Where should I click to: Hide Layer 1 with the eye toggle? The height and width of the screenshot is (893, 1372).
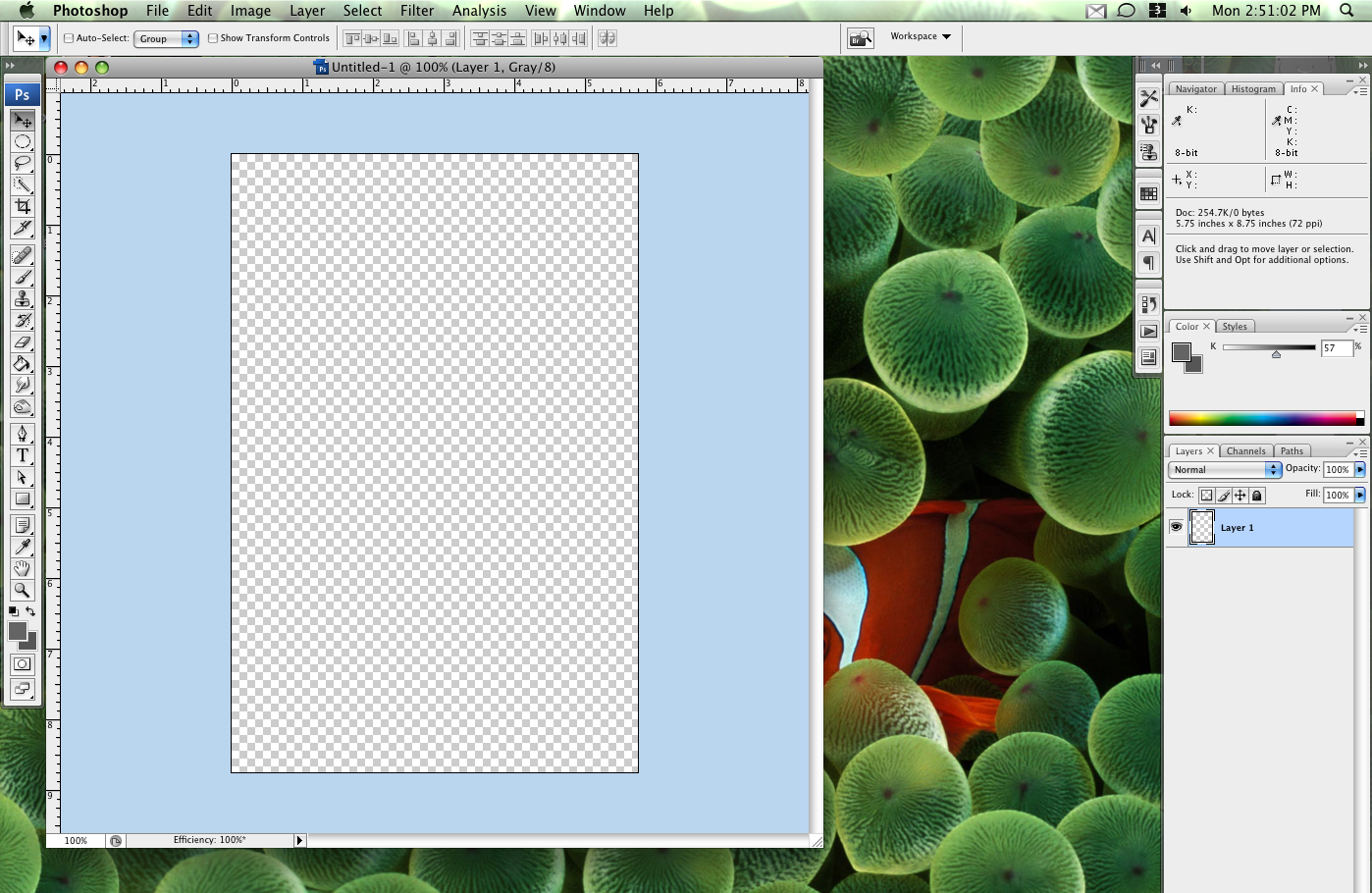[x=1176, y=527]
